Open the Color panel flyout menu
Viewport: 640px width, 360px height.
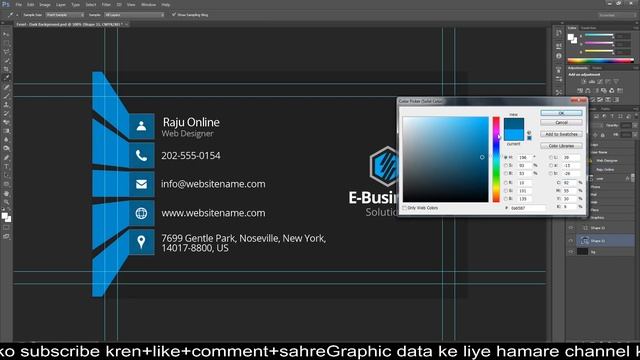(x=636, y=28)
